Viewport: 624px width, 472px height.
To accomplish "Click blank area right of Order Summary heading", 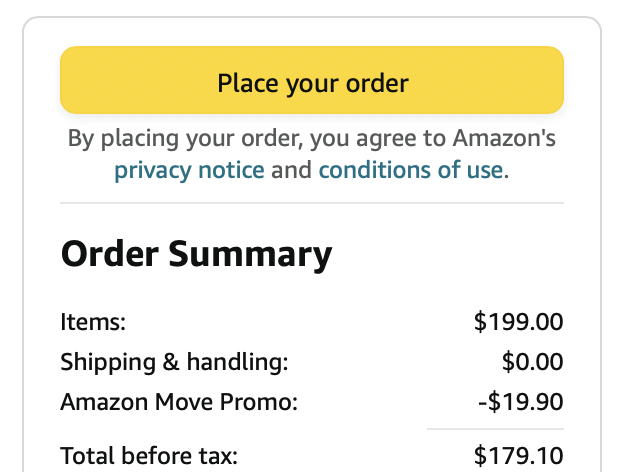I will coord(450,255).
